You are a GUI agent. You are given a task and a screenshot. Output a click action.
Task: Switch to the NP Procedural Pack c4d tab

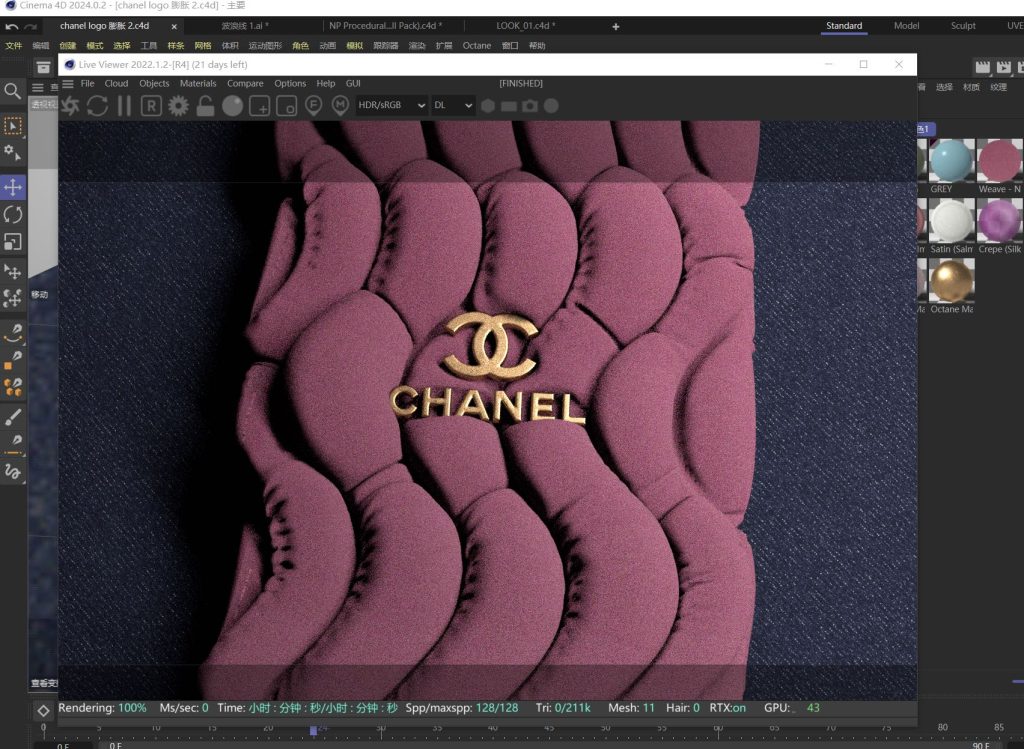[385, 26]
